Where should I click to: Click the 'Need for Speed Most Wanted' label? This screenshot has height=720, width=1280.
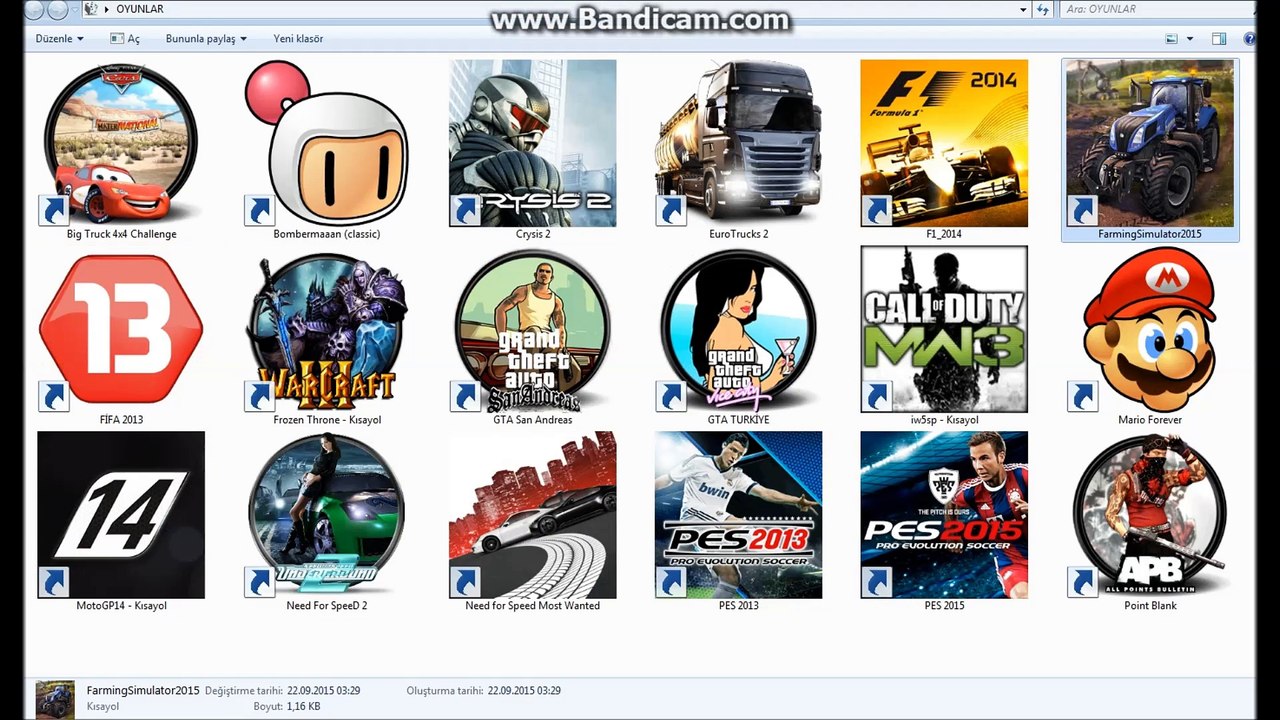click(533, 606)
